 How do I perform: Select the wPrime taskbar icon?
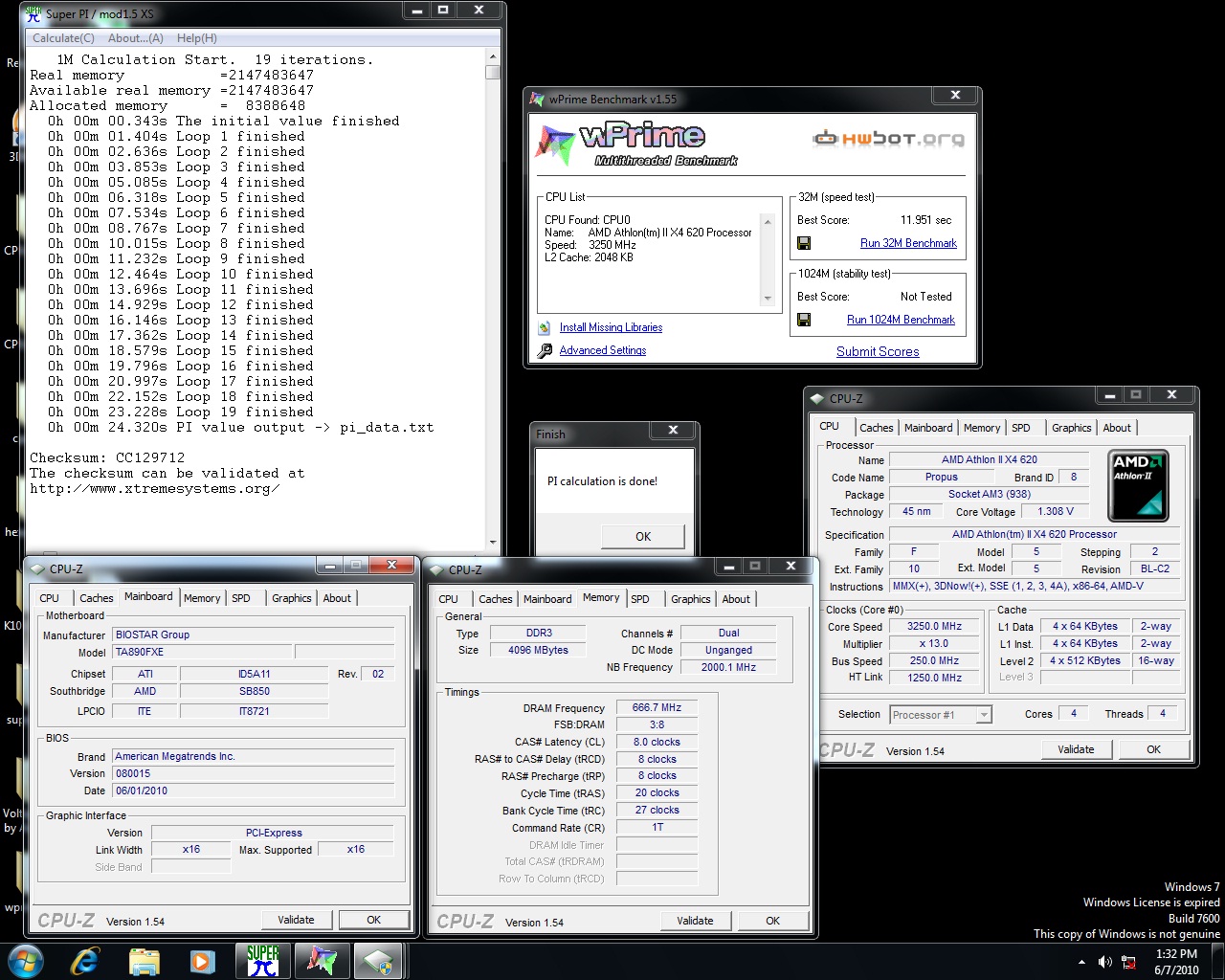322,961
